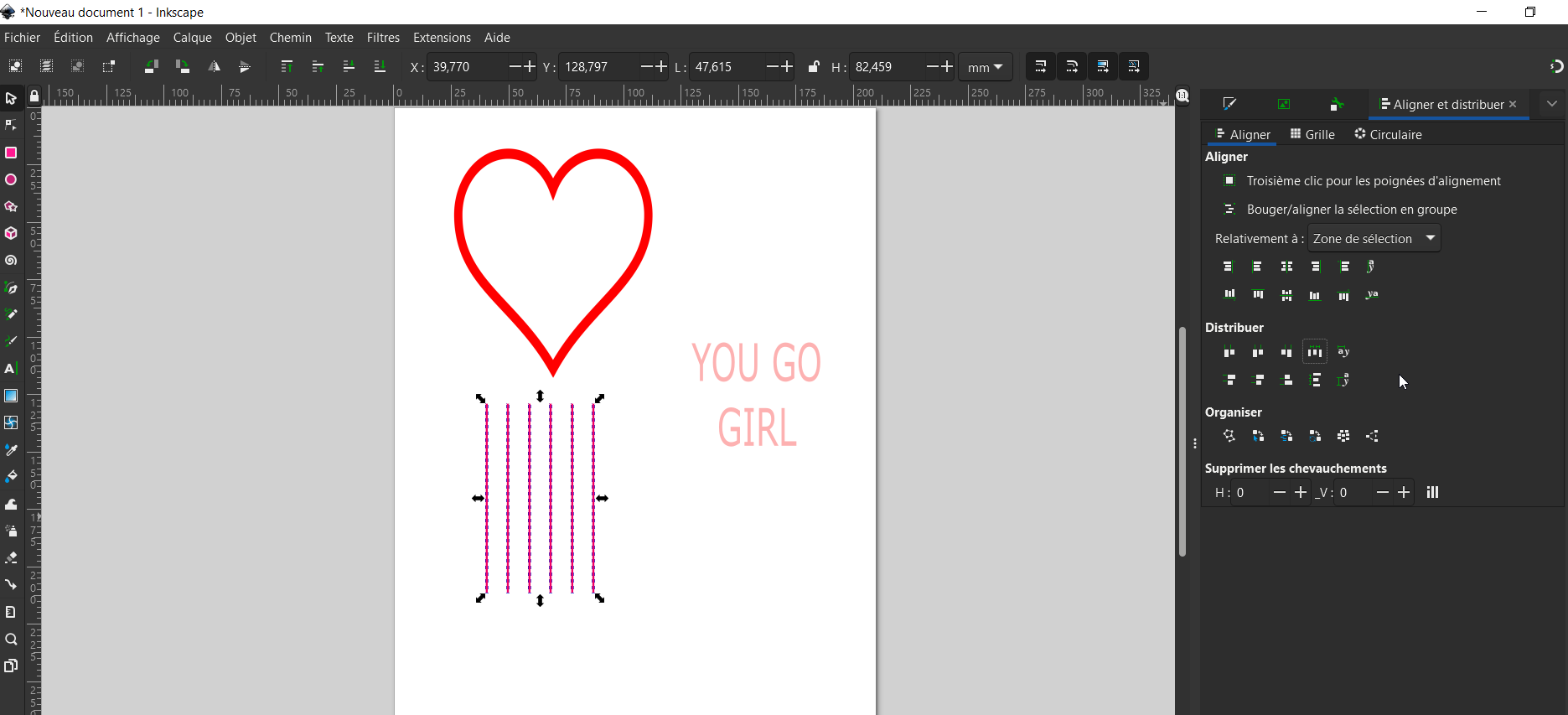The image size is (1568, 715).
Task: Open the Fichier menu
Action: [x=22, y=38]
